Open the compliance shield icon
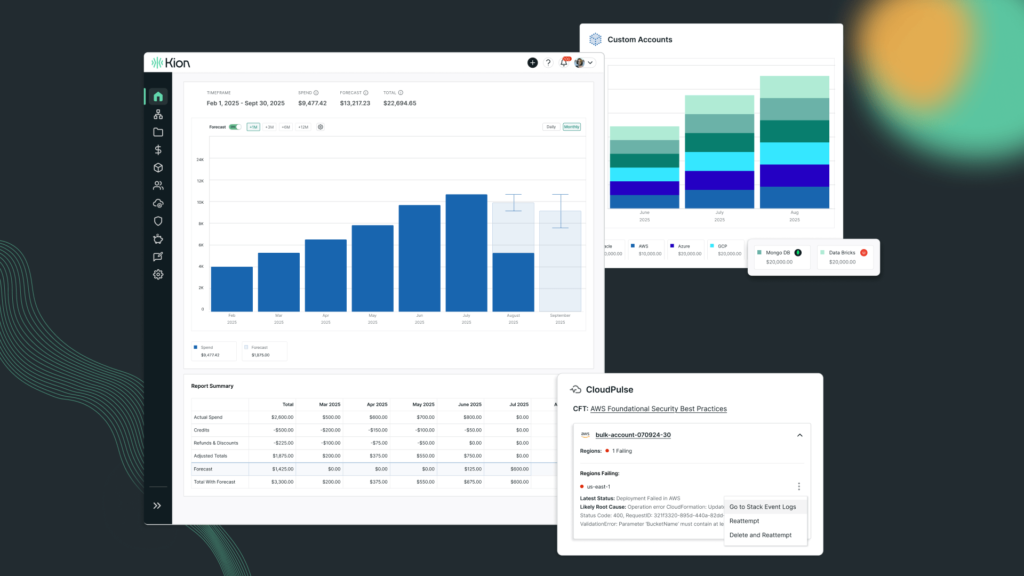This screenshot has height=576, width=1024. click(157, 222)
